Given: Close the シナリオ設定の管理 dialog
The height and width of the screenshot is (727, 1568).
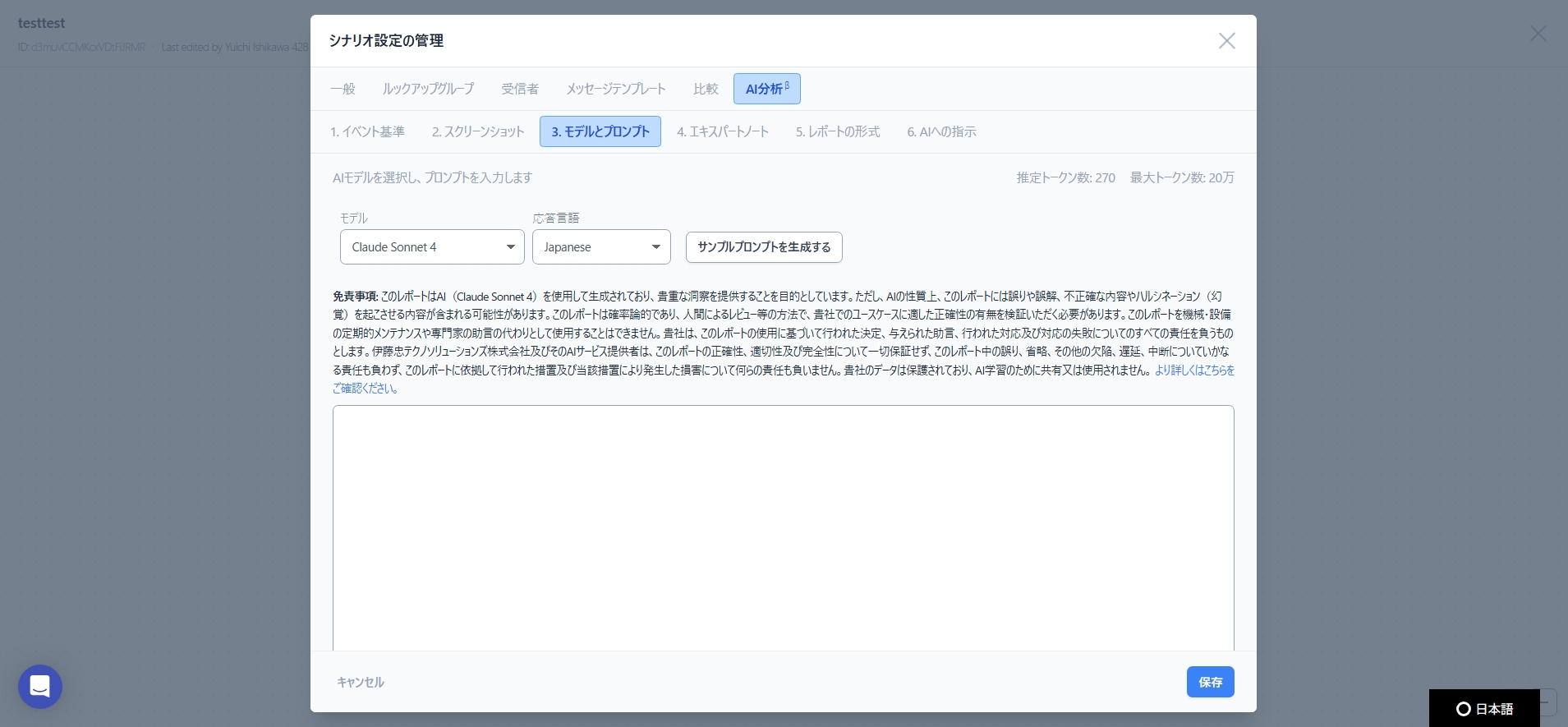Looking at the screenshot, I should pyautogui.click(x=1226, y=41).
